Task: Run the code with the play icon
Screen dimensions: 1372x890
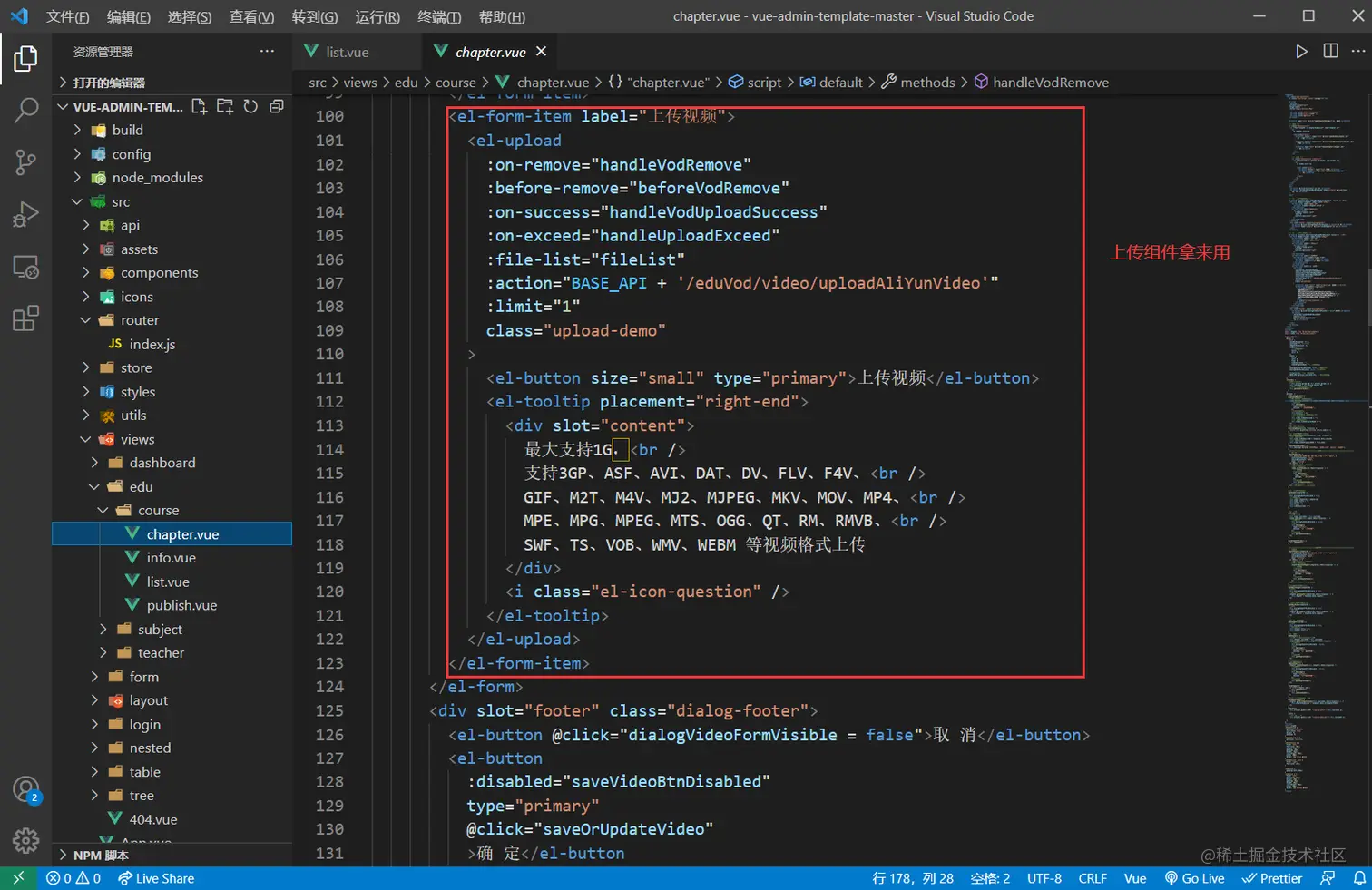Action: coord(1301,52)
